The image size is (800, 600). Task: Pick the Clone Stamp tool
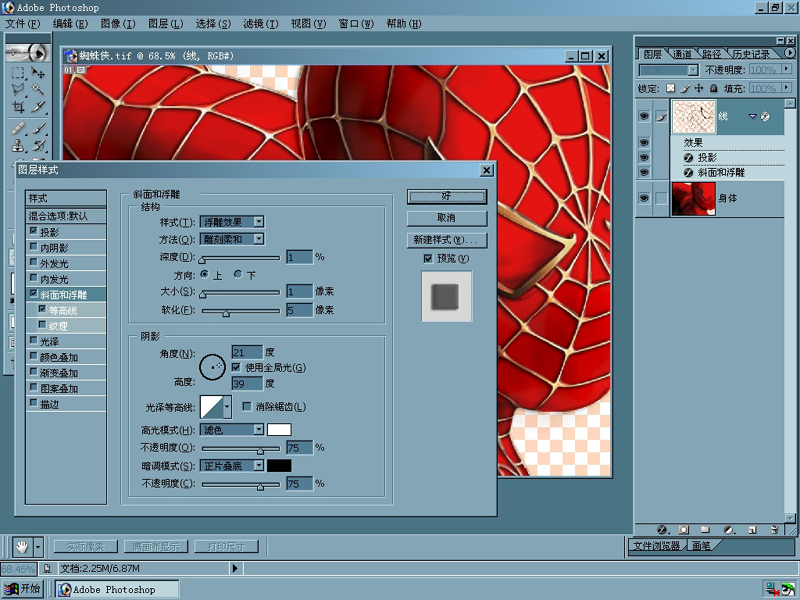coord(18,145)
